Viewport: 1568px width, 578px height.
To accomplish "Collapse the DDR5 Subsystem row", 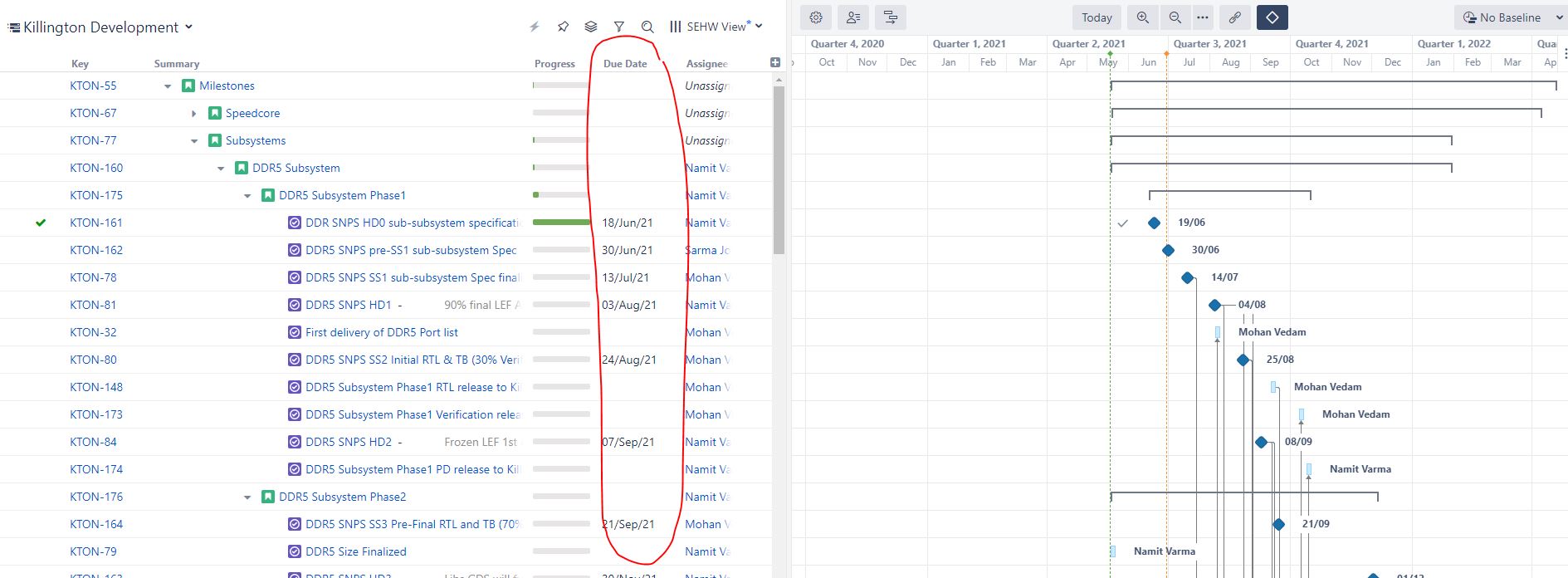I will [221, 169].
